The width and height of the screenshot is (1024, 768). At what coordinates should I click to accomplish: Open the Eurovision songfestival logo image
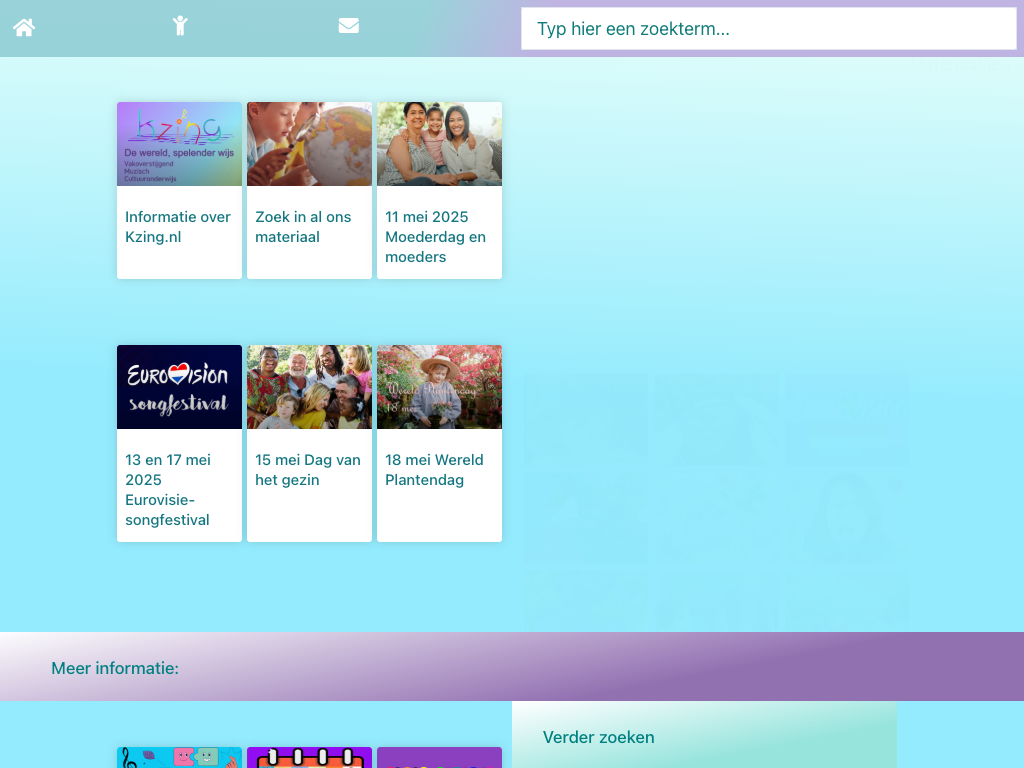click(180, 387)
